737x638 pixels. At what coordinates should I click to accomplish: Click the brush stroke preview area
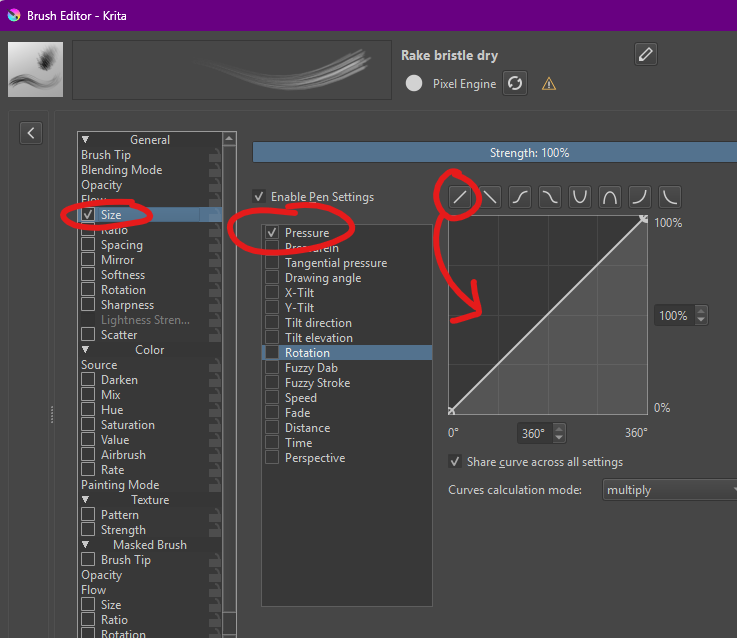[232, 70]
